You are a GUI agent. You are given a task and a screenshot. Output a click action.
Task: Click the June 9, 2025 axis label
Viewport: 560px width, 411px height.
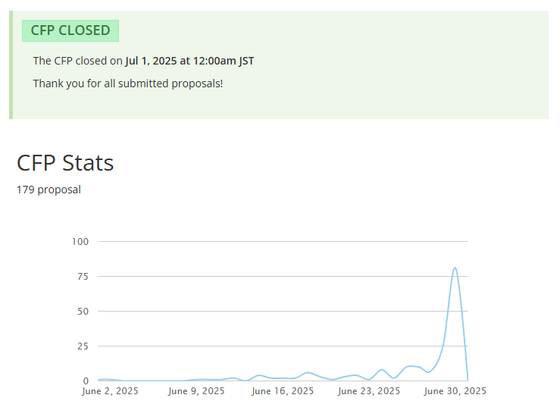196,391
